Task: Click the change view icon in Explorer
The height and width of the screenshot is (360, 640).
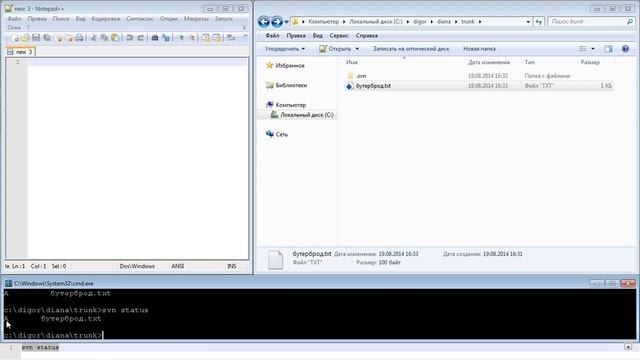Action: 582,49
